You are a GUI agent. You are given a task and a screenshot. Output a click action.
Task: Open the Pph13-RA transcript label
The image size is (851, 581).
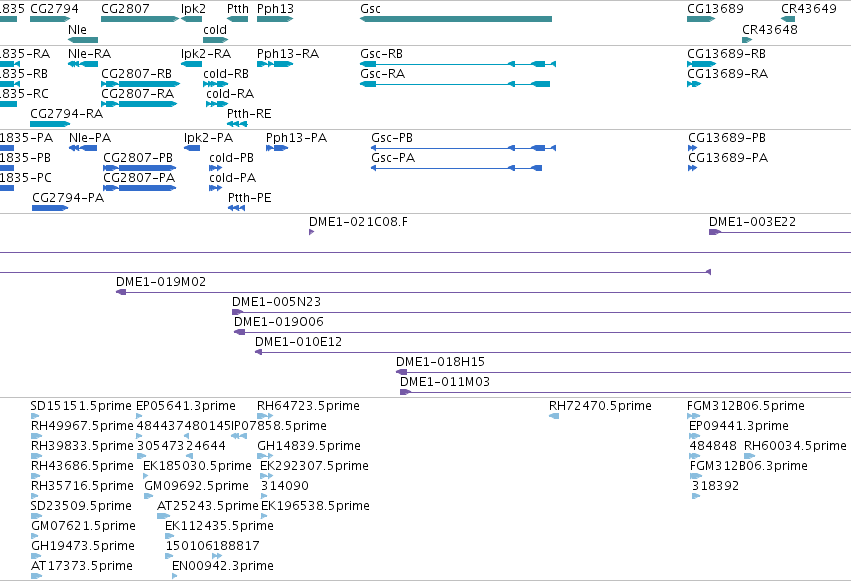click(x=288, y=54)
